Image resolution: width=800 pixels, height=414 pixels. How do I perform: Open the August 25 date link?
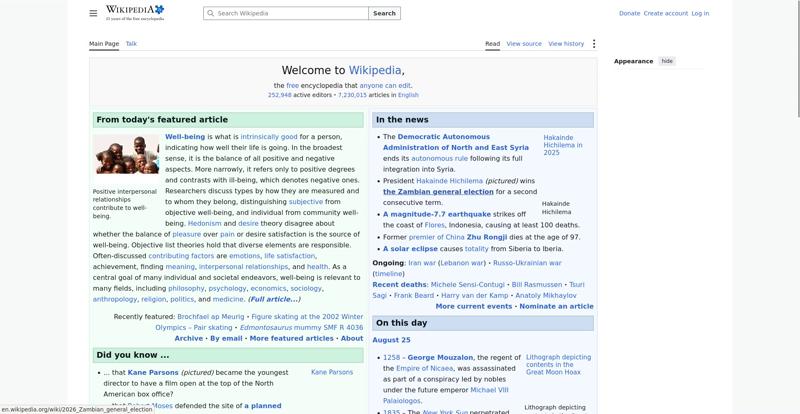click(391, 340)
